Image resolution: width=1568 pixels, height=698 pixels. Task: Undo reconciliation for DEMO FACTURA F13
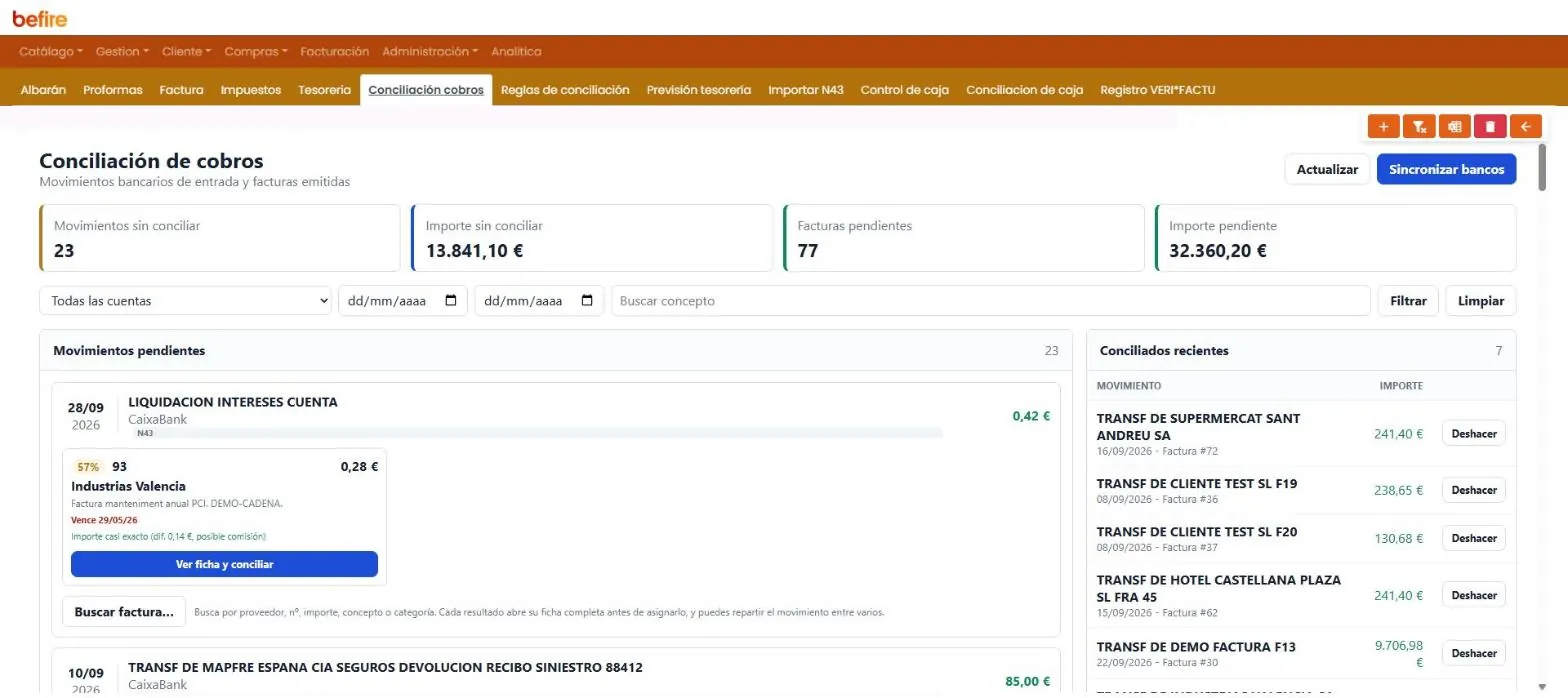[x=1474, y=653]
